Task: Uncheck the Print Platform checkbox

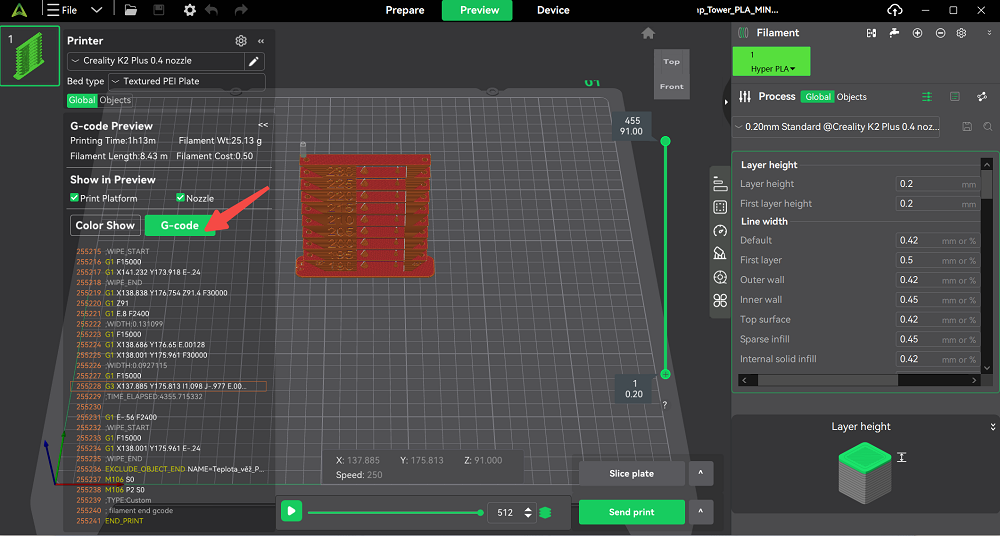Action: click(75, 198)
